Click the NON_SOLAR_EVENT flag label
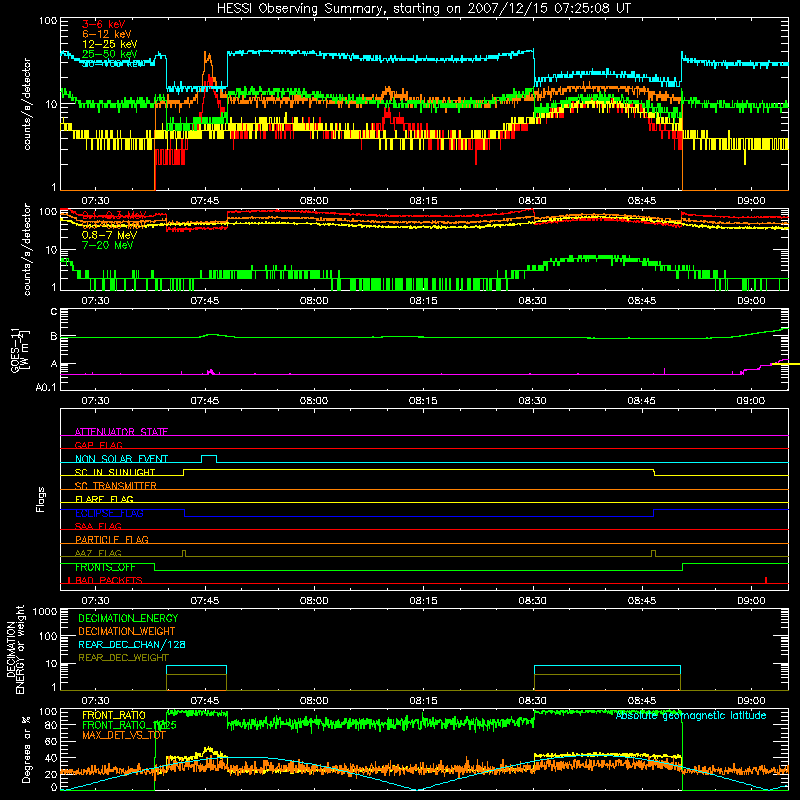 [121, 459]
